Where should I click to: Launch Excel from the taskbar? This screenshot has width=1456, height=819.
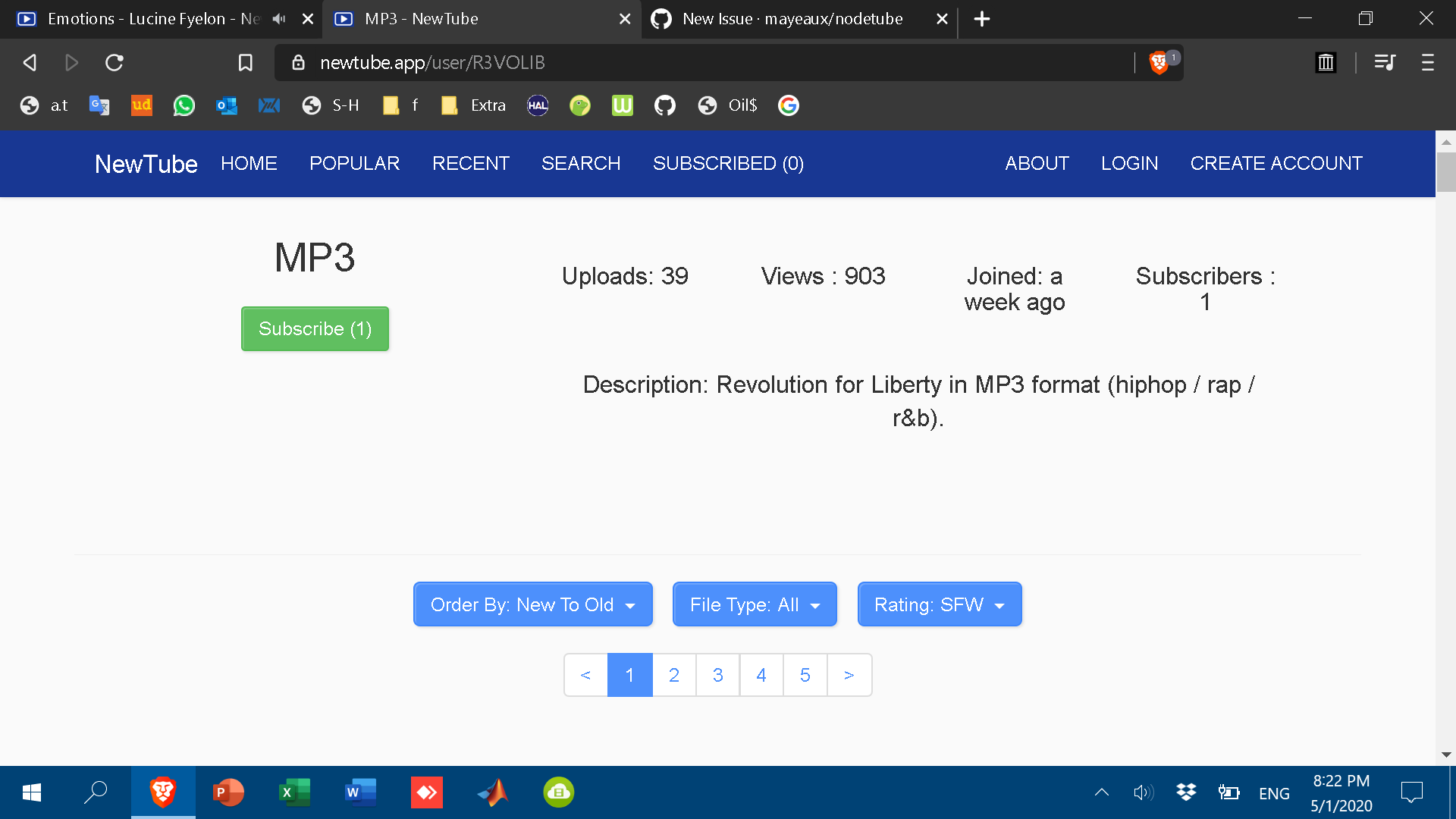pyautogui.click(x=293, y=792)
